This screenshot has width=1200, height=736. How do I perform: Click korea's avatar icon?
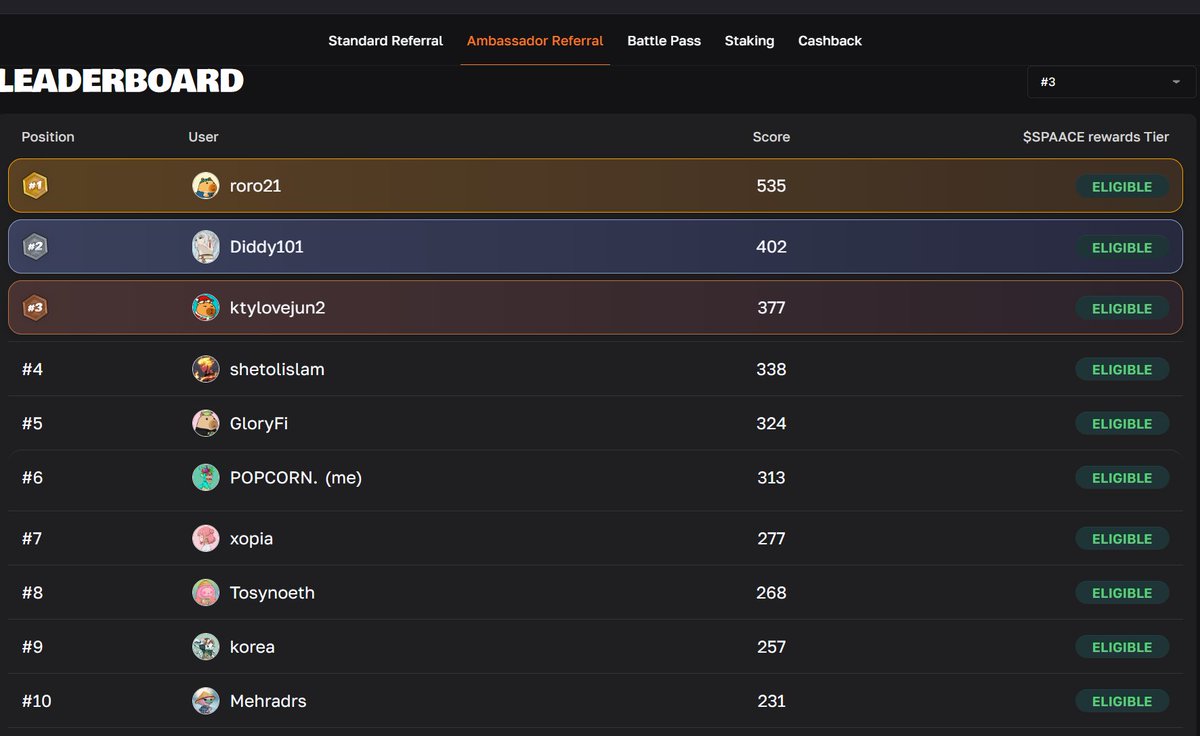[x=205, y=647]
